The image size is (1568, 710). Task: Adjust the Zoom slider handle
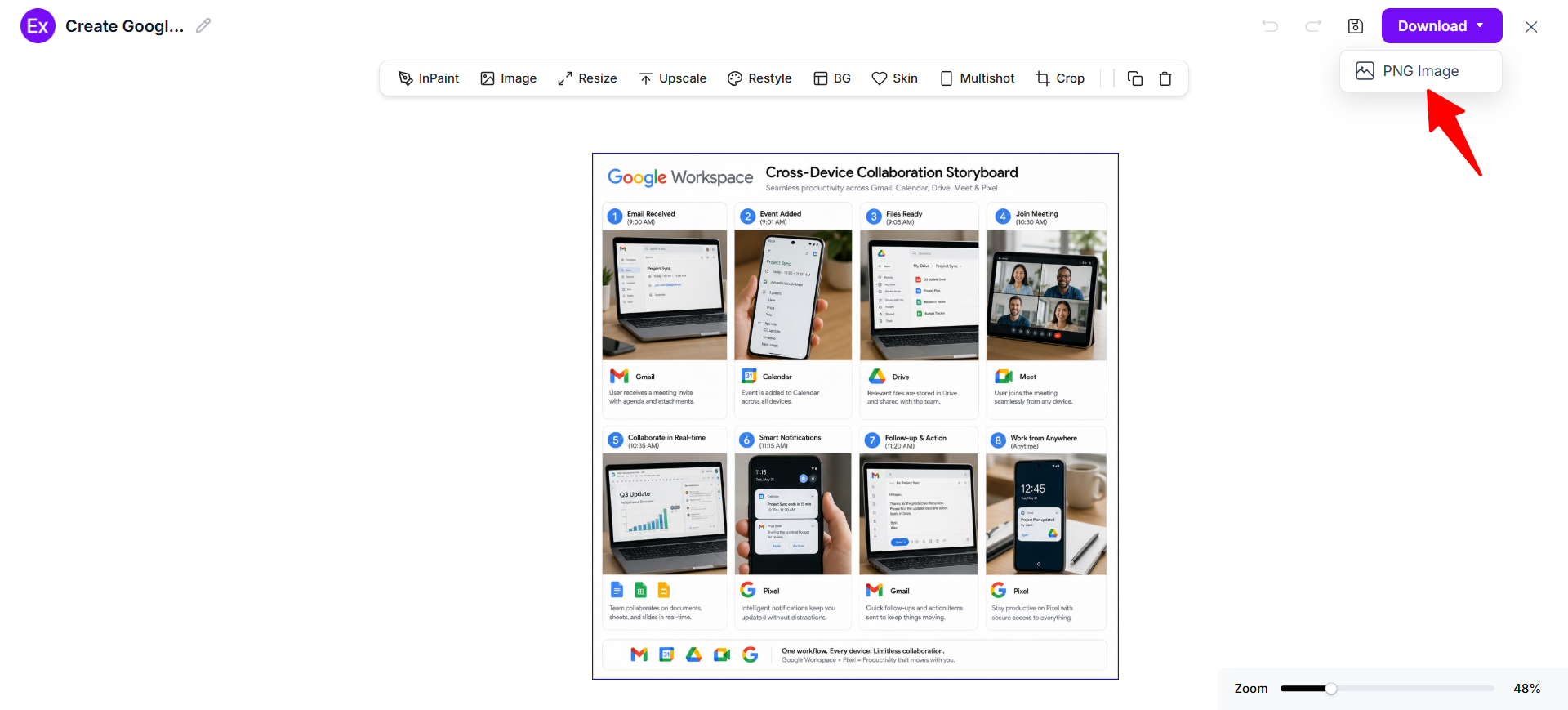[x=1331, y=689]
